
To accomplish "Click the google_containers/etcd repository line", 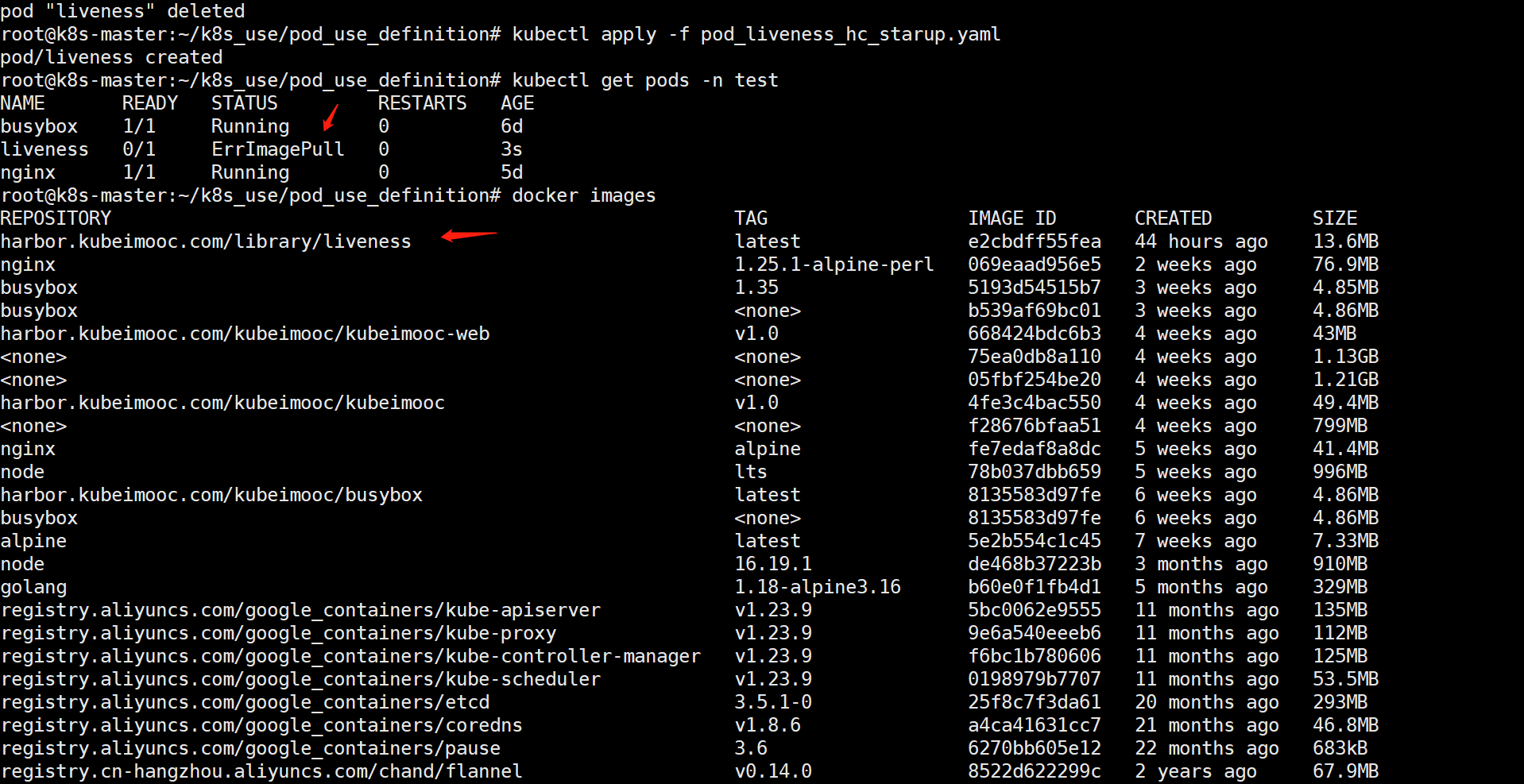I will (x=245, y=702).
